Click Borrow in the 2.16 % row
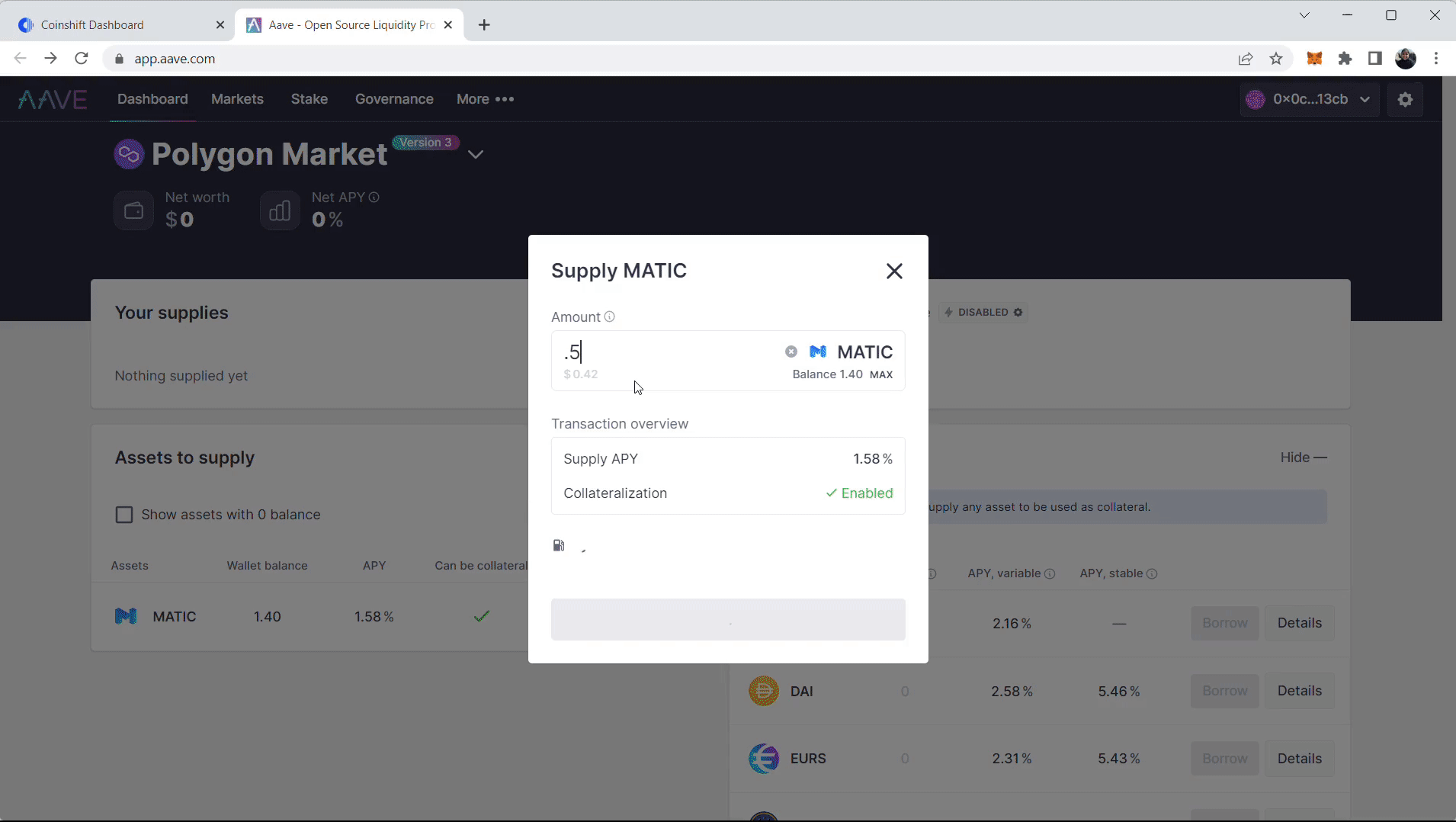This screenshot has height=822, width=1456. [1224, 623]
